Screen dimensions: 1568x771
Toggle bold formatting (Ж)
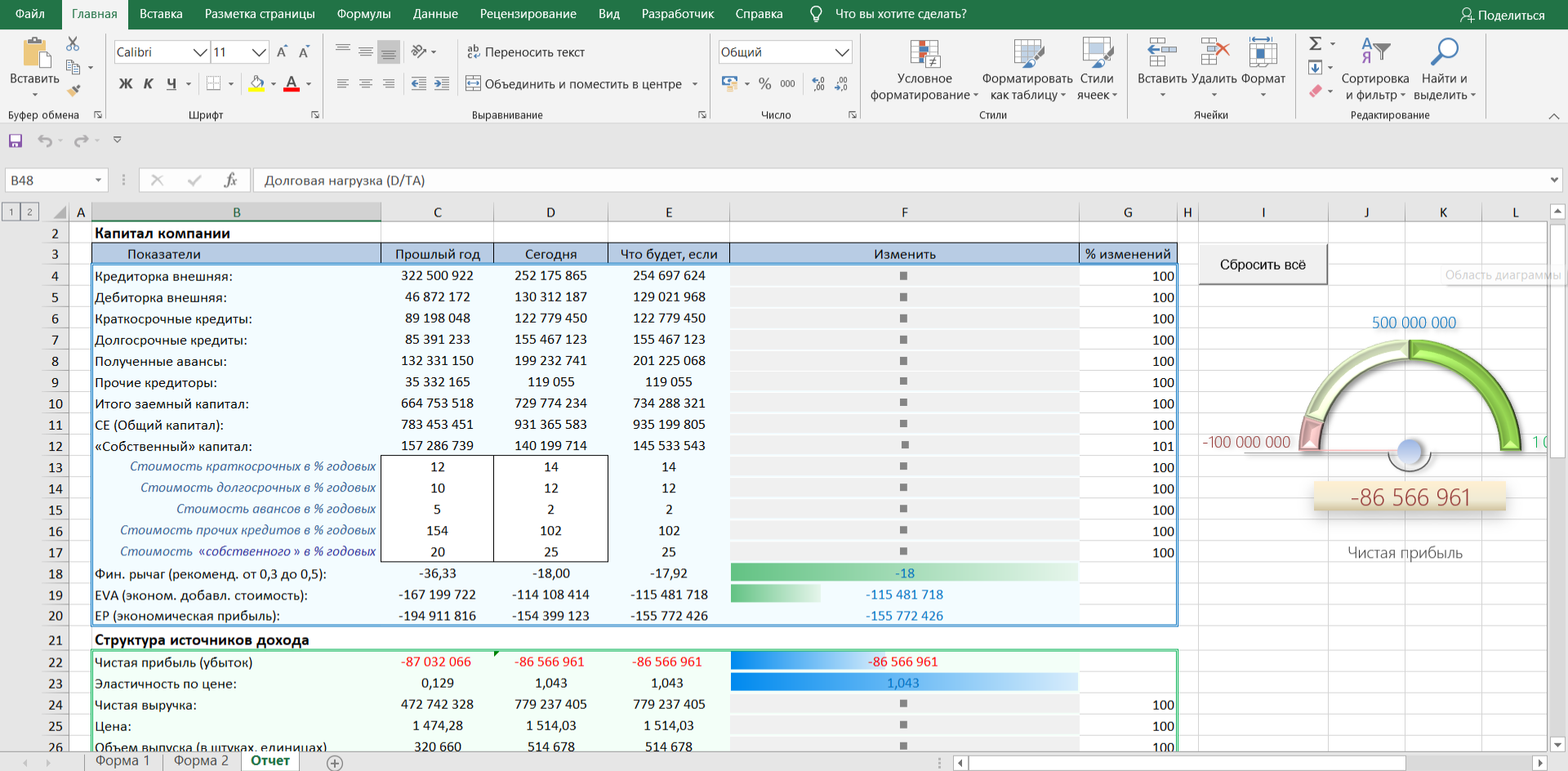[125, 83]
